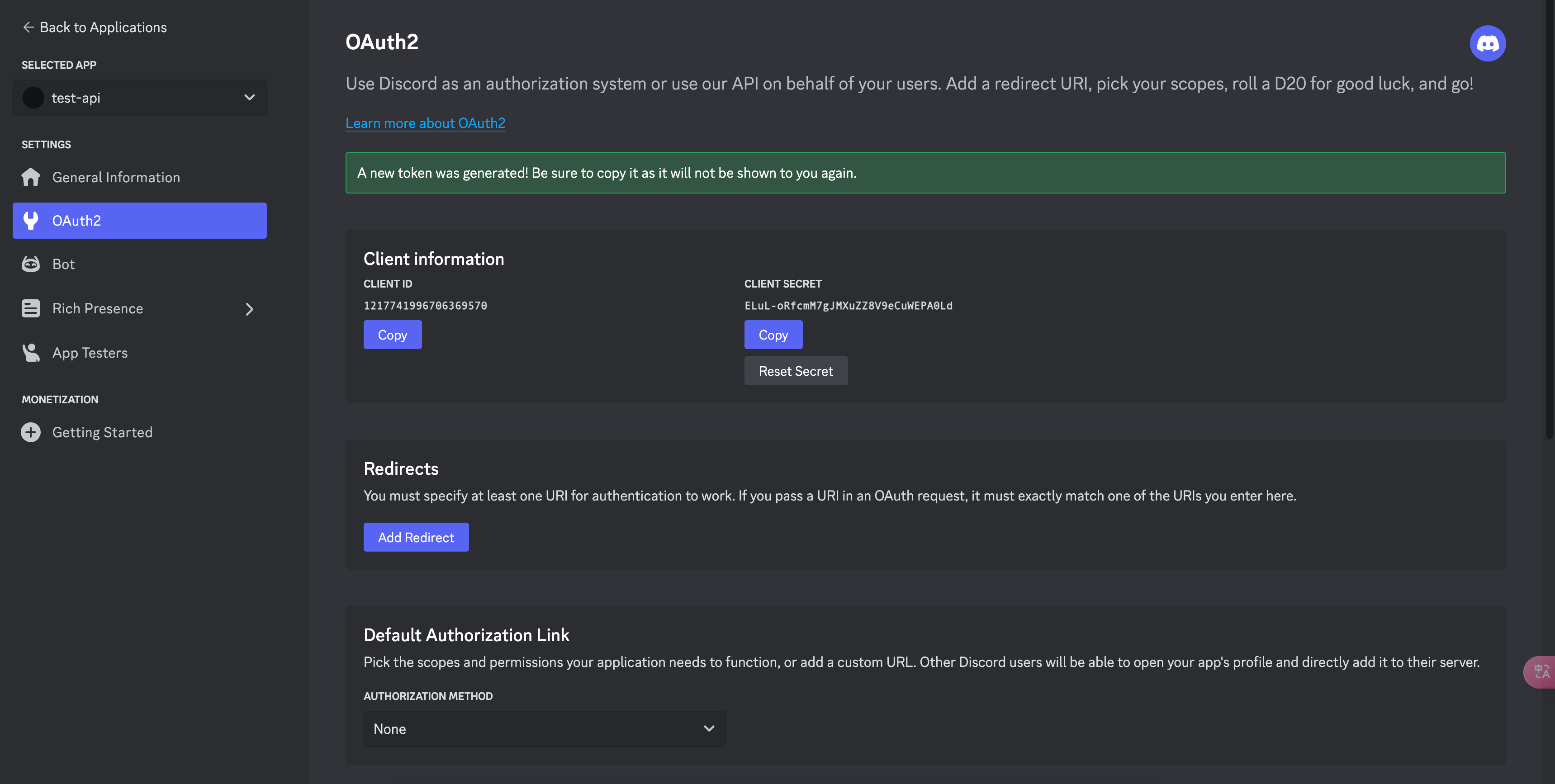This screenshot has height=784, width=1555.
Task: Click the new token generated green banner
Action: click(x=925, y=173)
